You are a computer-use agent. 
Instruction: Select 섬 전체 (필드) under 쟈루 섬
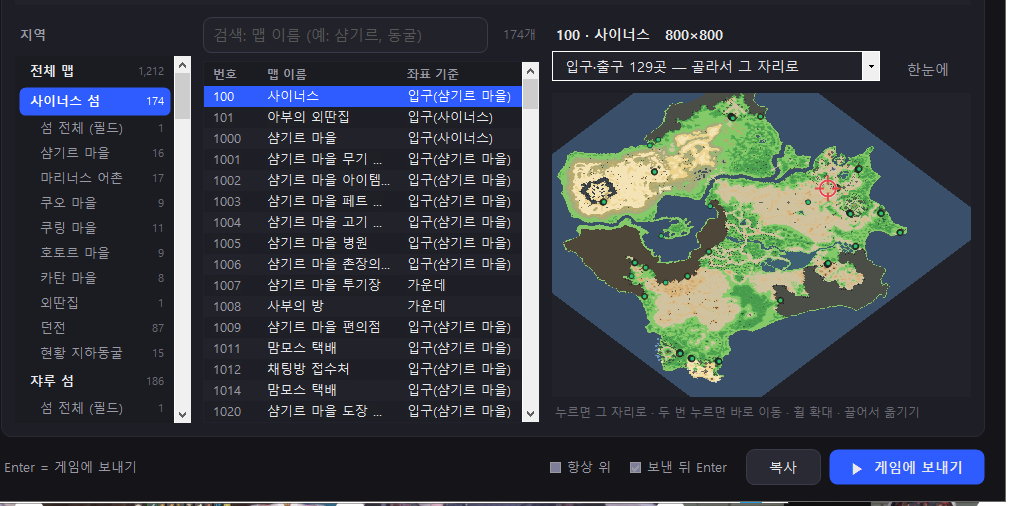96,408
